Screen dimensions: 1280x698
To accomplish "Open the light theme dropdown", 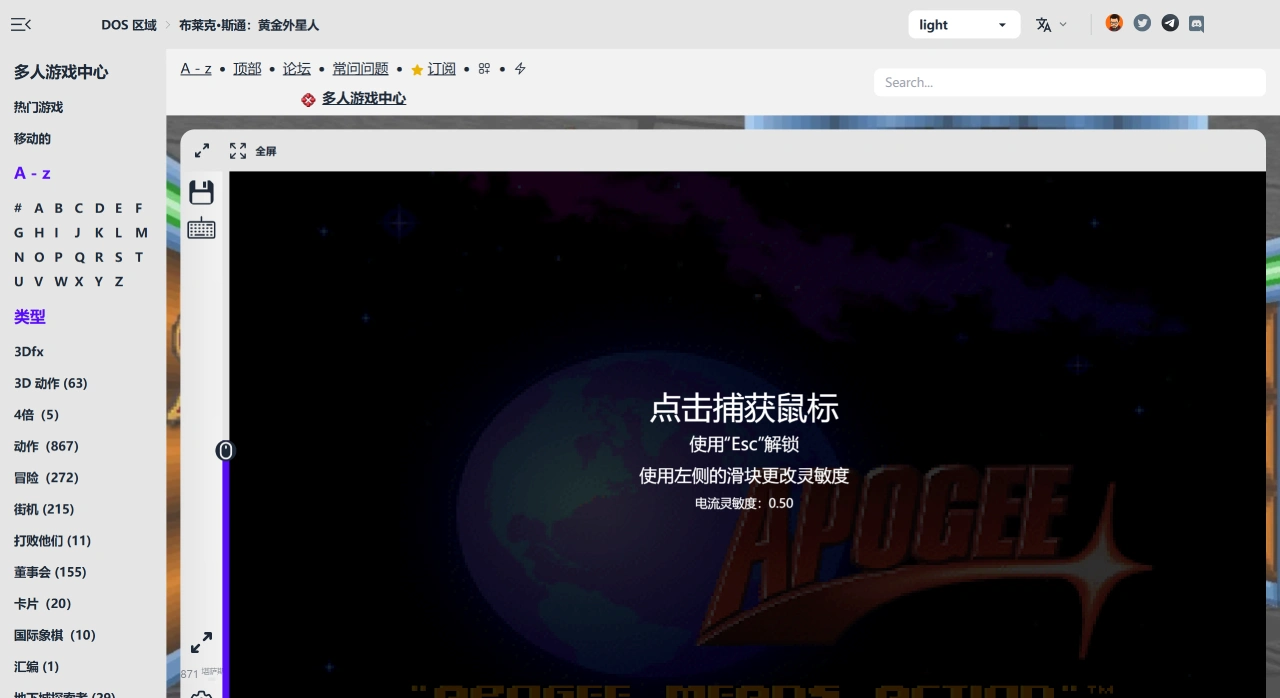I will click(x=964, y=25).
